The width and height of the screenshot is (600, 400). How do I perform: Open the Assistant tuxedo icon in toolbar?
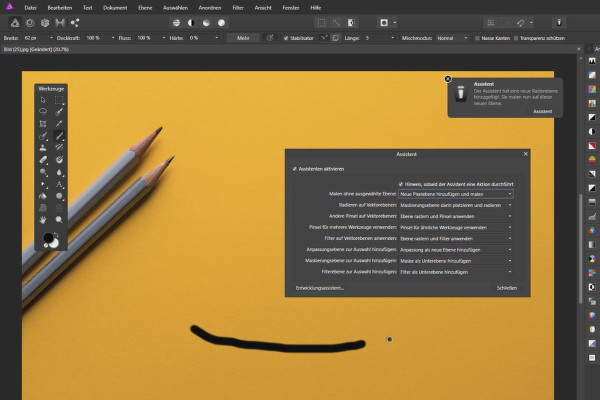[x=559, y=23]
